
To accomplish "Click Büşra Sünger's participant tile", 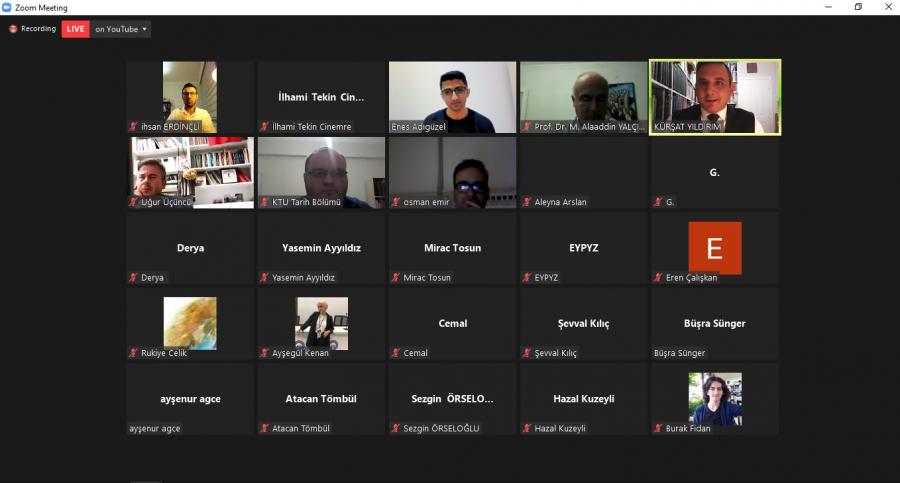I will (715, 324).
